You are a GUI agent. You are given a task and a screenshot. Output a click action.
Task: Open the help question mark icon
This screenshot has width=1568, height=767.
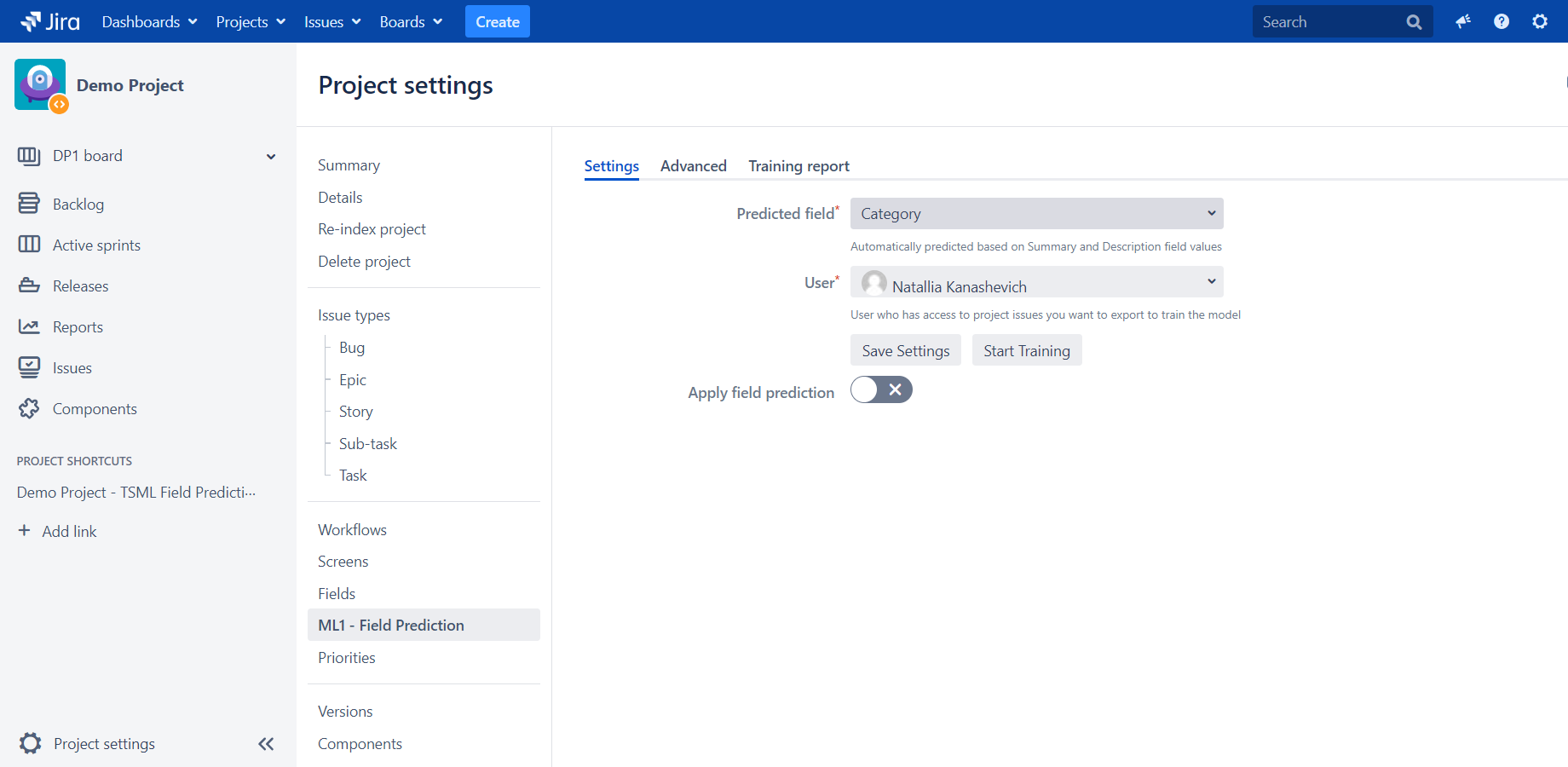click(1502, 21)
